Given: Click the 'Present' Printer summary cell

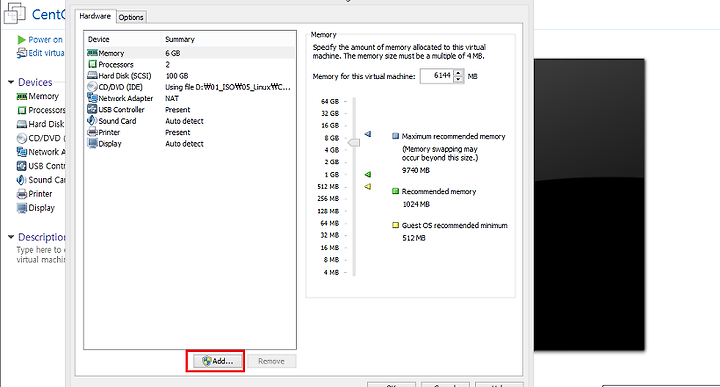Looking at the screenshot, I should click(x=178, y=132).
